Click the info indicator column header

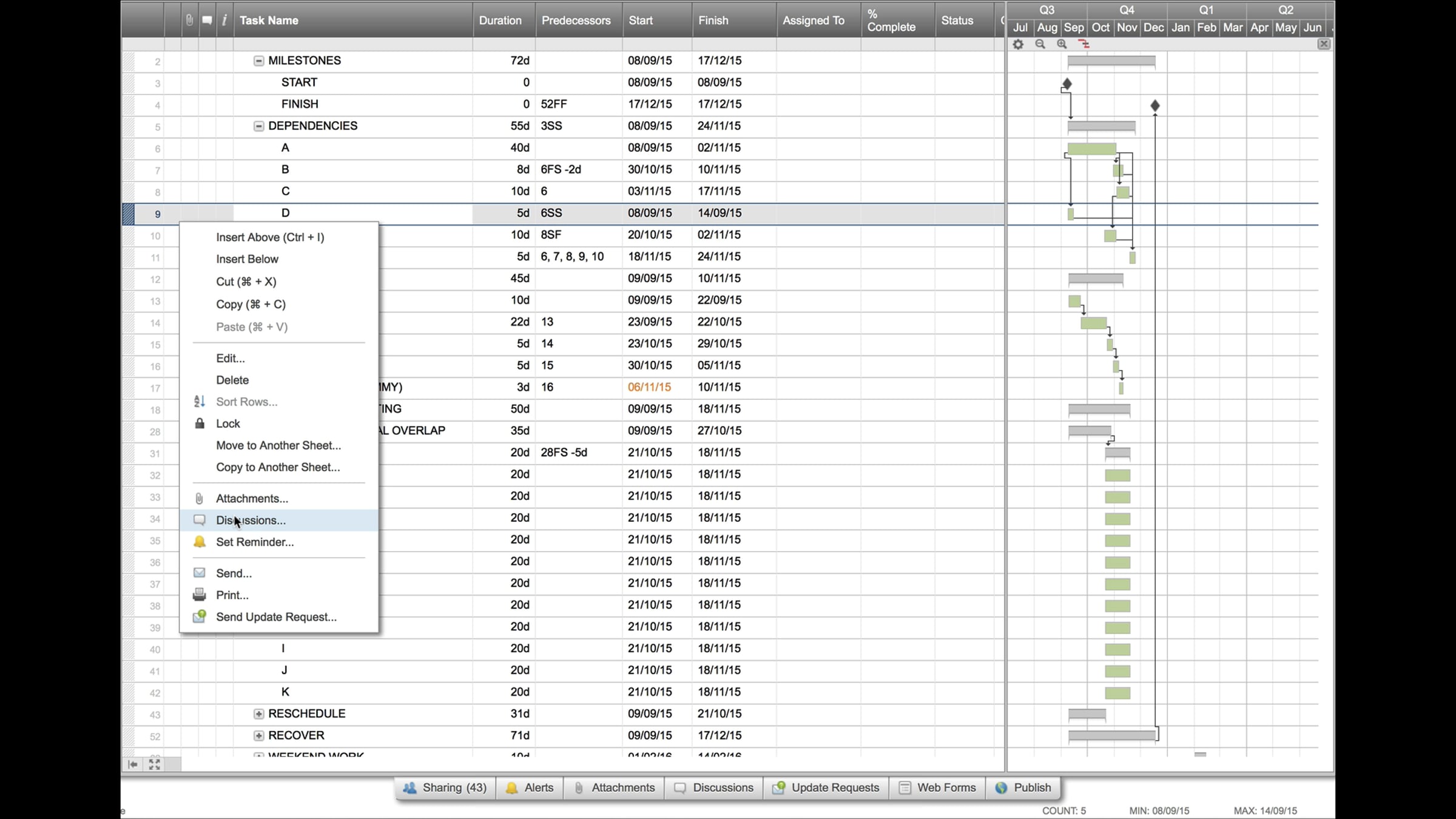tap(224, 20)
